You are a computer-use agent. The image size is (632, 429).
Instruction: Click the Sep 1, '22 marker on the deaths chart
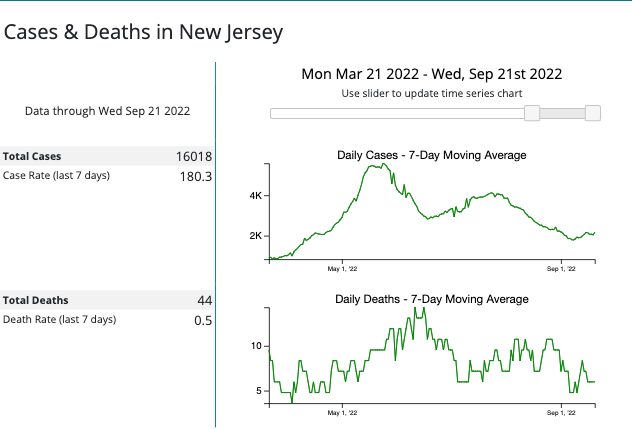(561, 412)
